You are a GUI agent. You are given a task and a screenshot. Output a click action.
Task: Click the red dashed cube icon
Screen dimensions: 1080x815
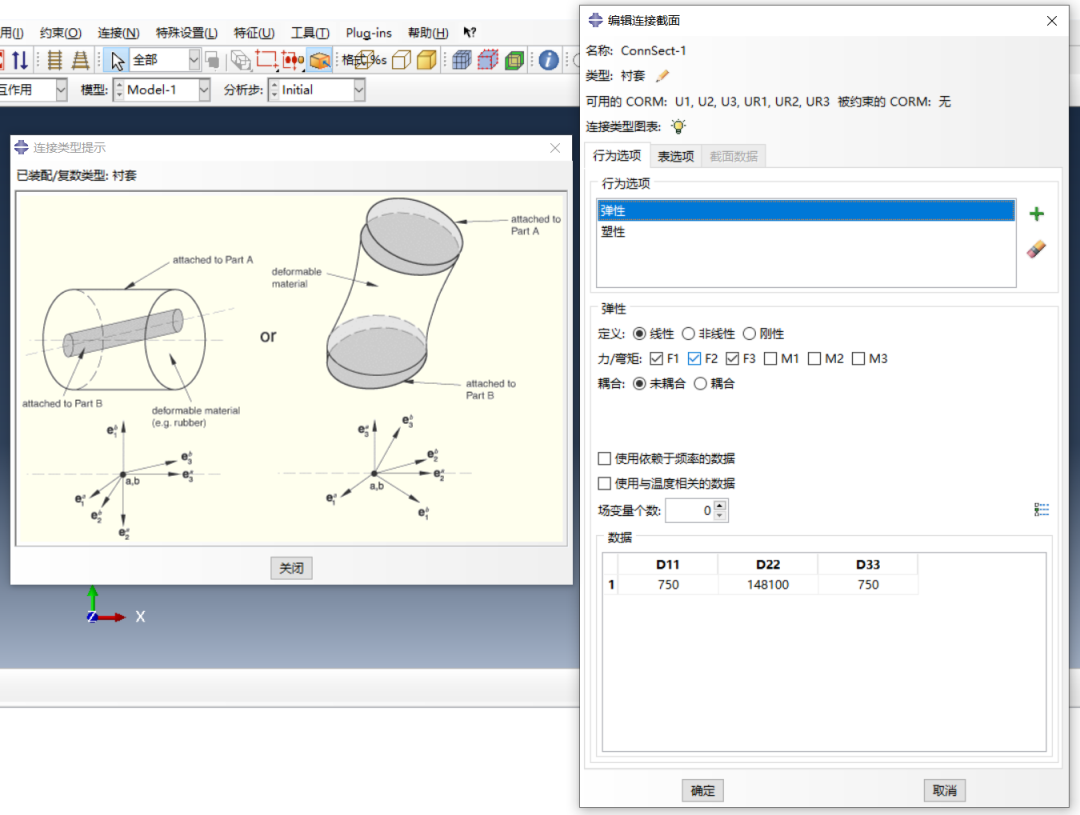pos(488,61)
